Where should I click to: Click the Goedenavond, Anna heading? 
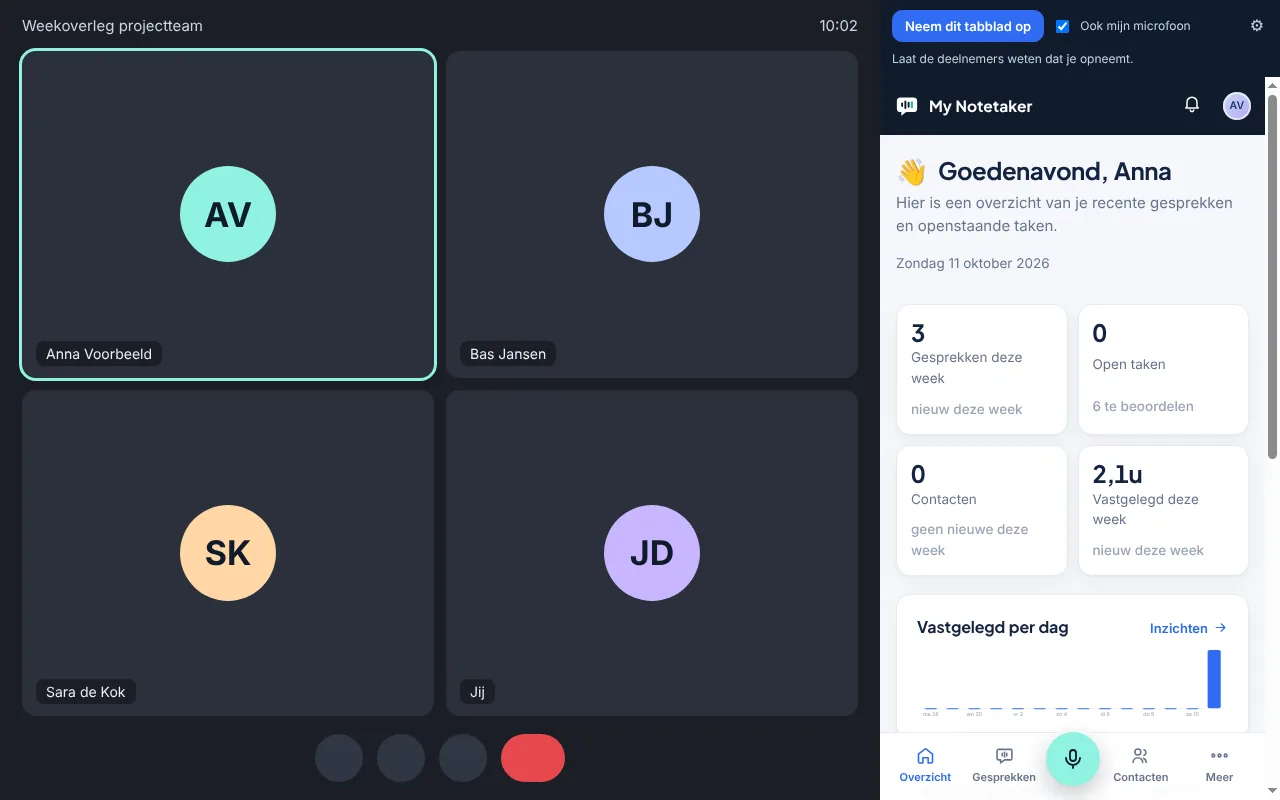tap(1055, 172)
